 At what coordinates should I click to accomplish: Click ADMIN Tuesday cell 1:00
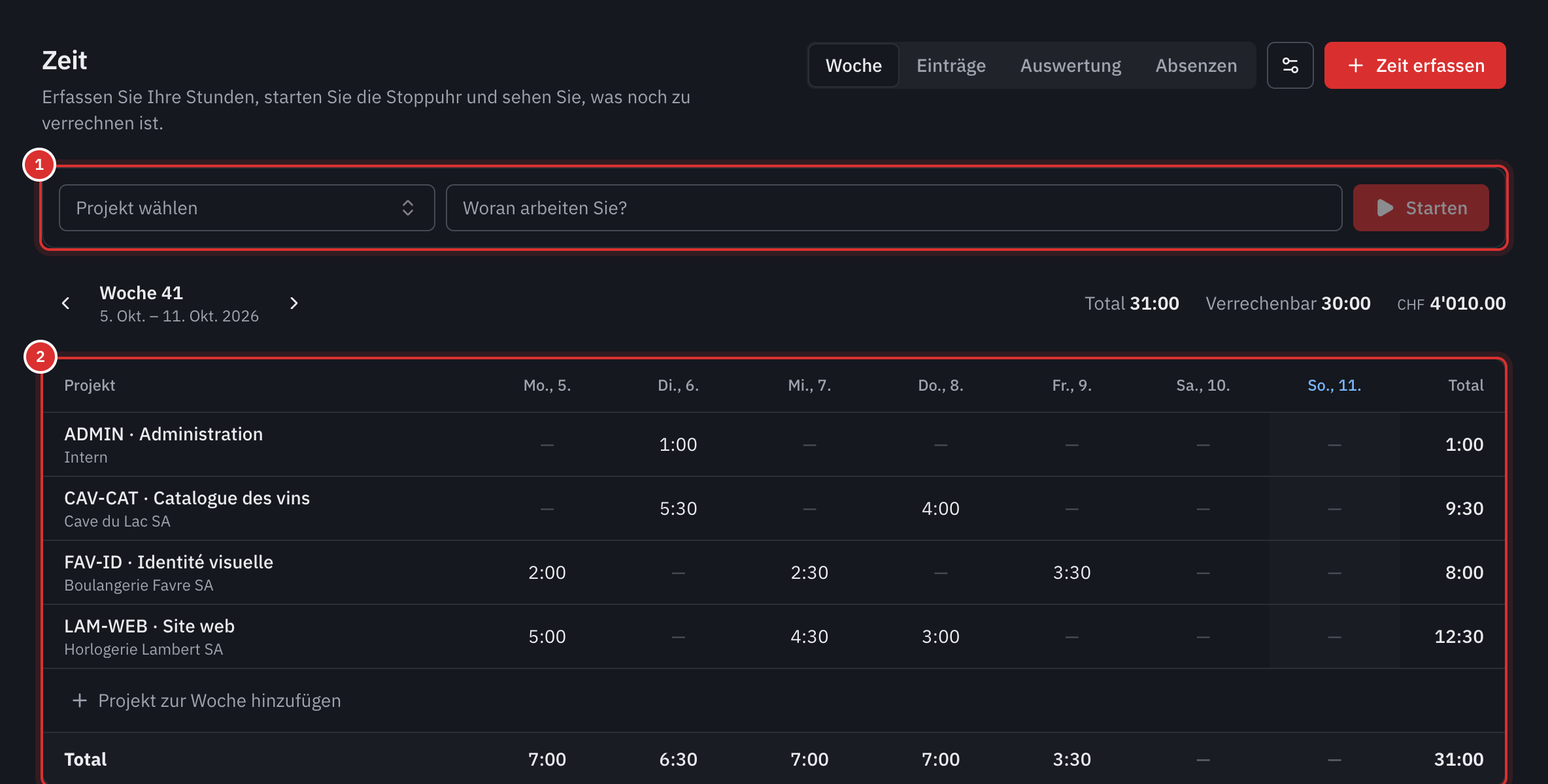click(x=678, y=444)
